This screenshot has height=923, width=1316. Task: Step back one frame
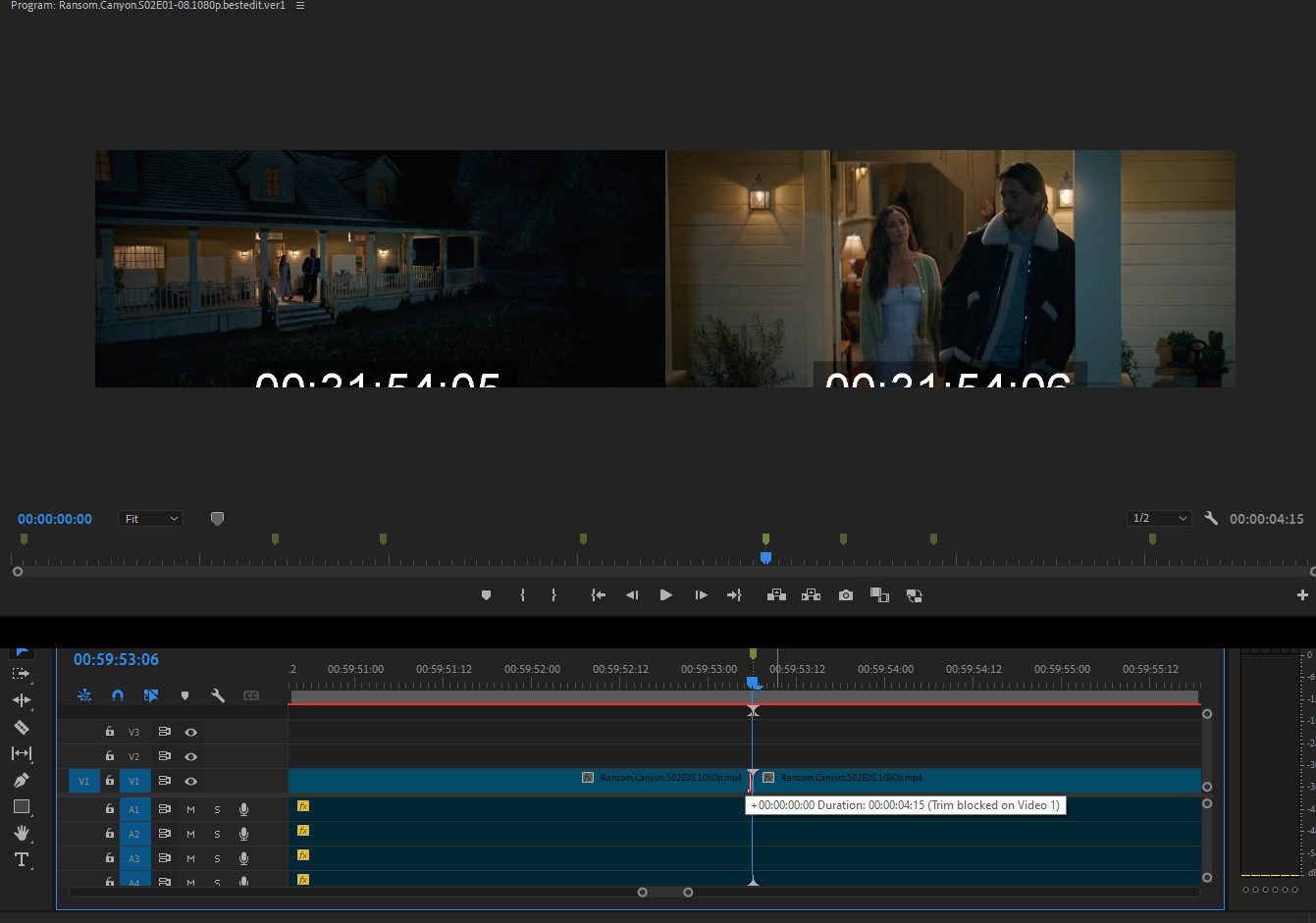point(632,595)
